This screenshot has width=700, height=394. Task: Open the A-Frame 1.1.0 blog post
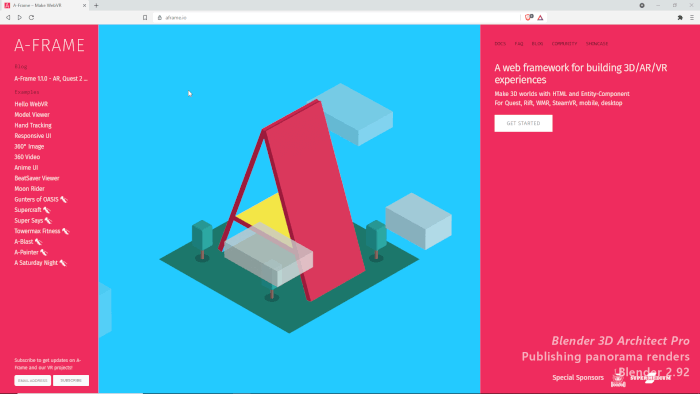[51, 79]
